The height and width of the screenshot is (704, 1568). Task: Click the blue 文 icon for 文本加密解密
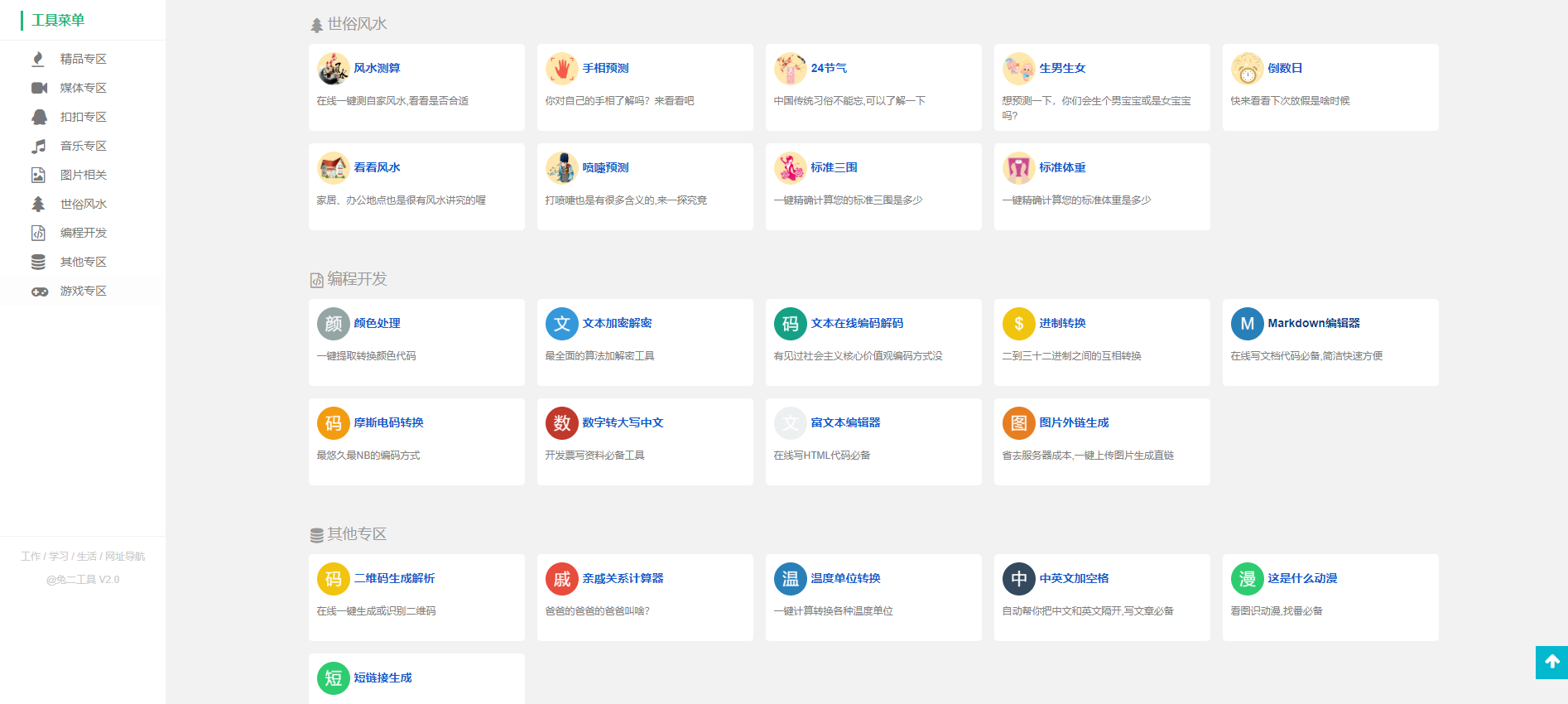(562, 324)
